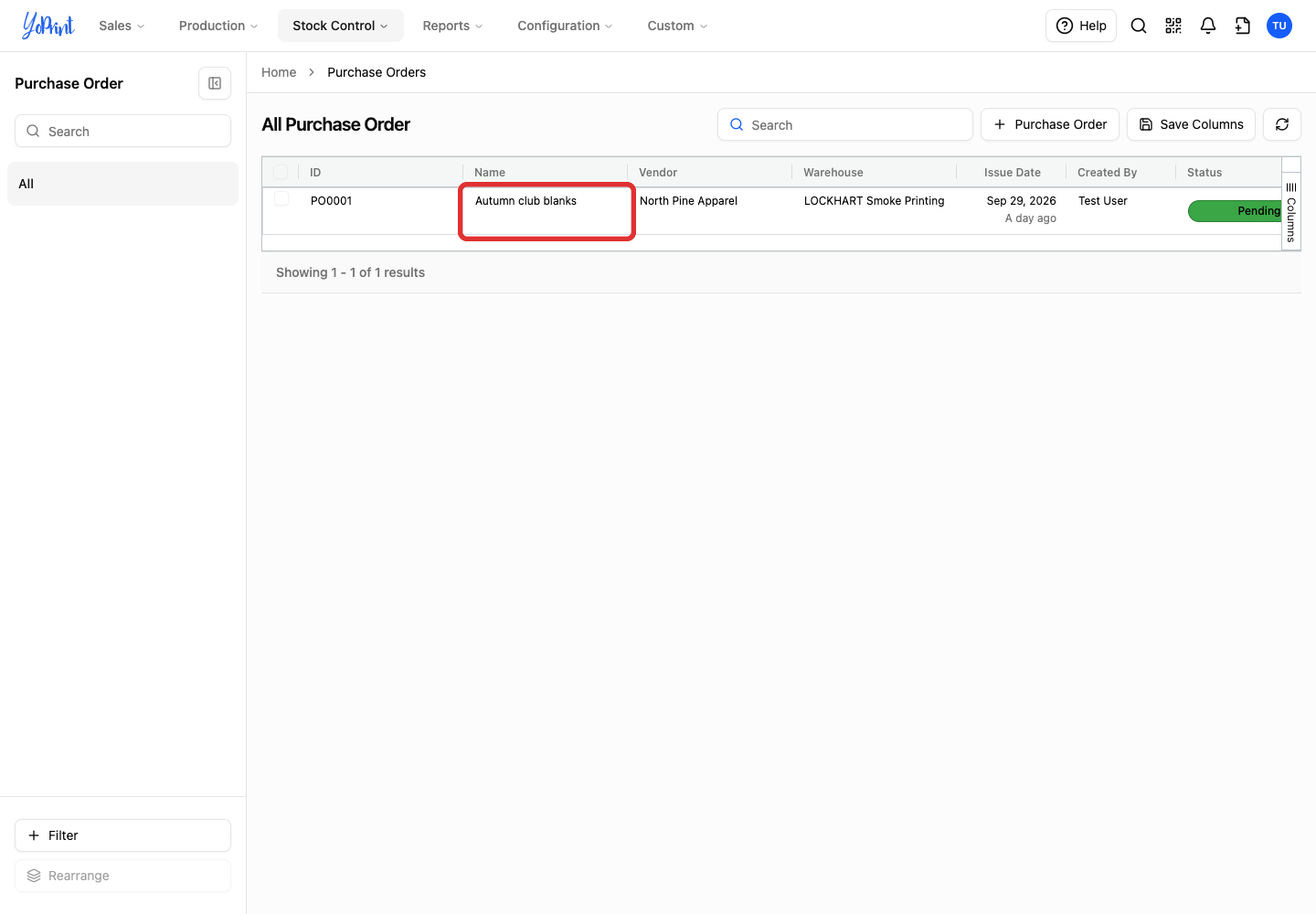This screenshot has height=914, width=1316.
Task: Click the Rearrange button
Action: pos(122,876)
